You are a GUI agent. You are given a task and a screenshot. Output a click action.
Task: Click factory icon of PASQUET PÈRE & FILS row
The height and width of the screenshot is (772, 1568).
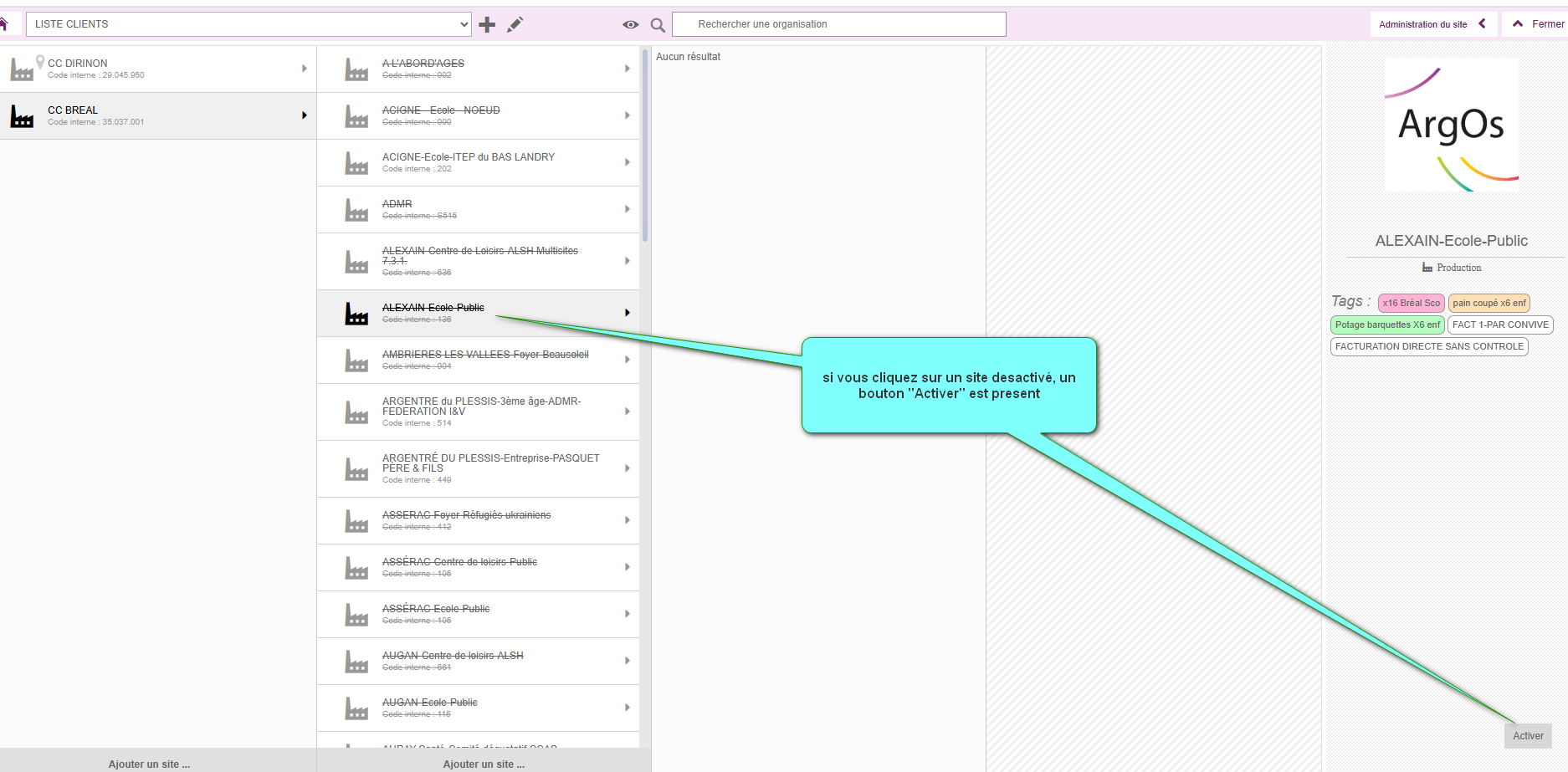pyautogui.click(x=356, y=470)
